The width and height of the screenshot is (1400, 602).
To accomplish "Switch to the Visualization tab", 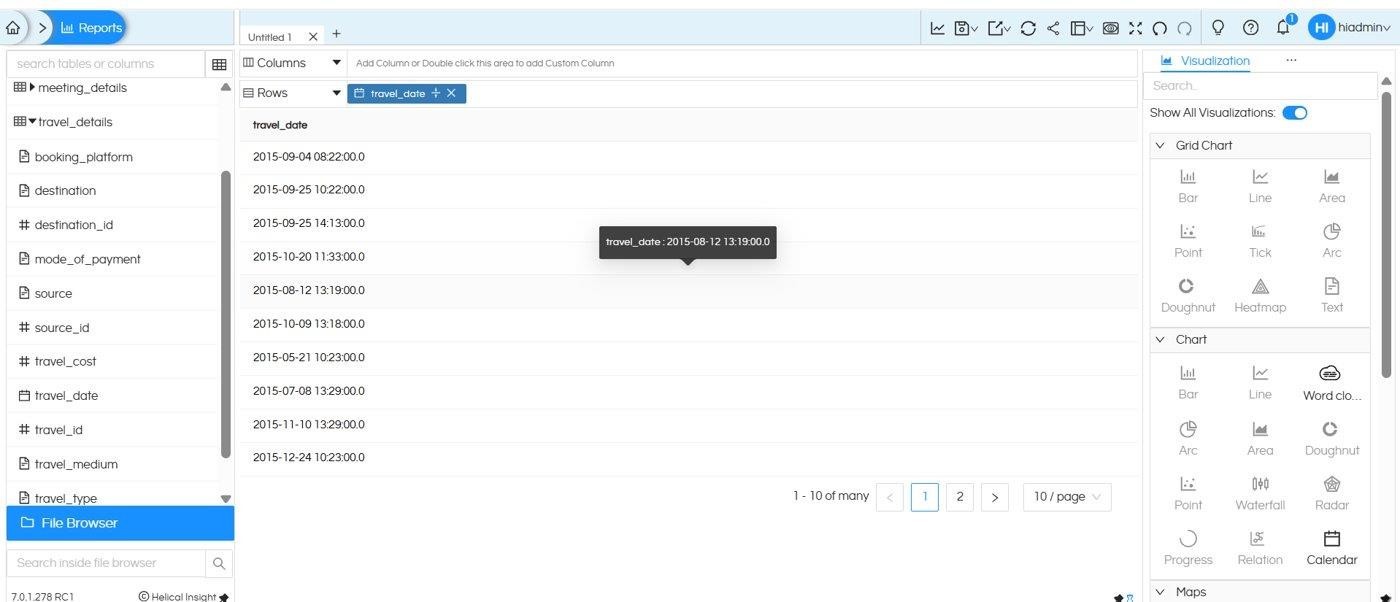I will [1205, 61].
